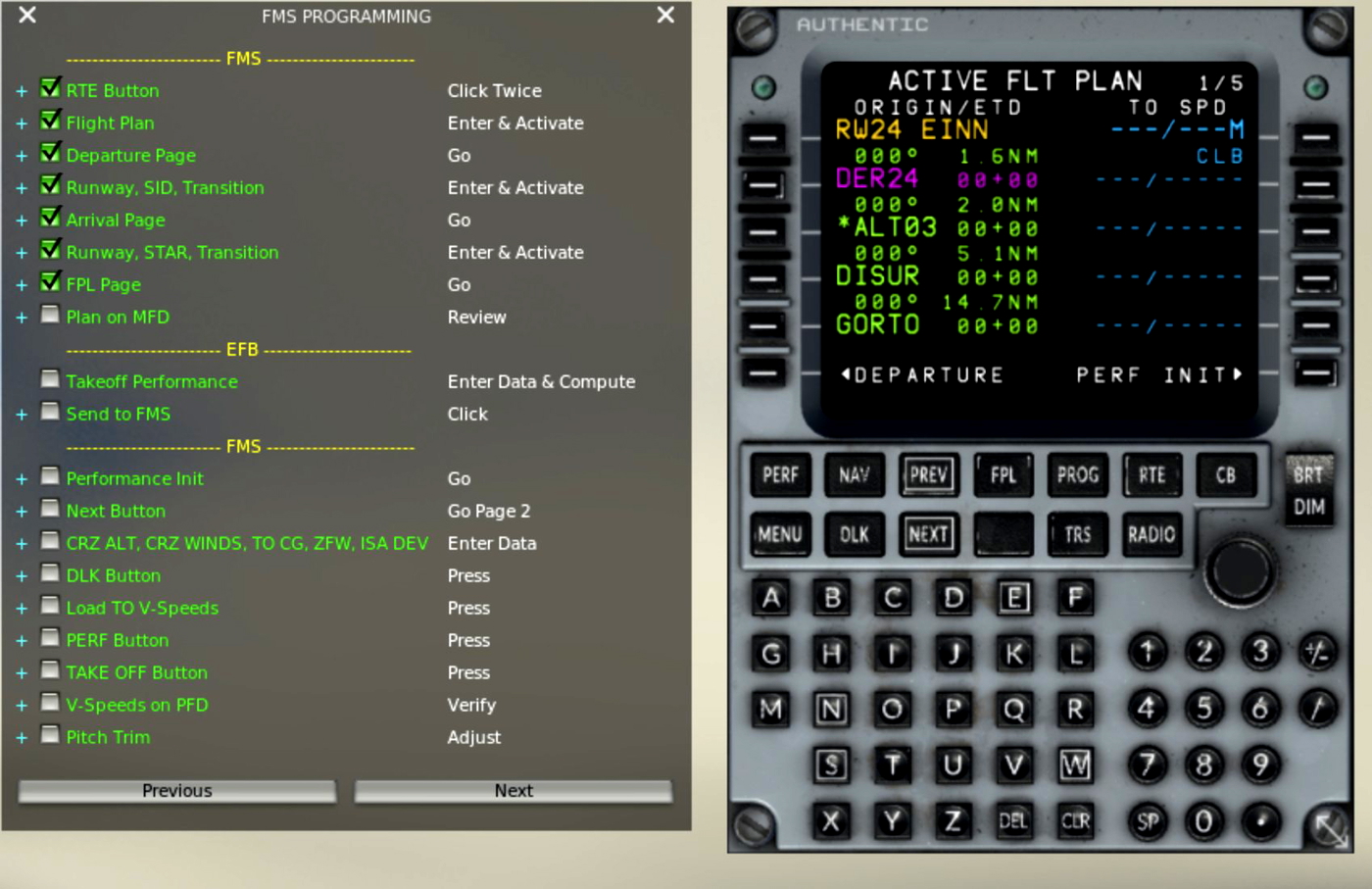The height and width of the screenshot is (889, 1372).
Task: Expand the Runway, SID, Transition item
Action: (x=22, y=188)
